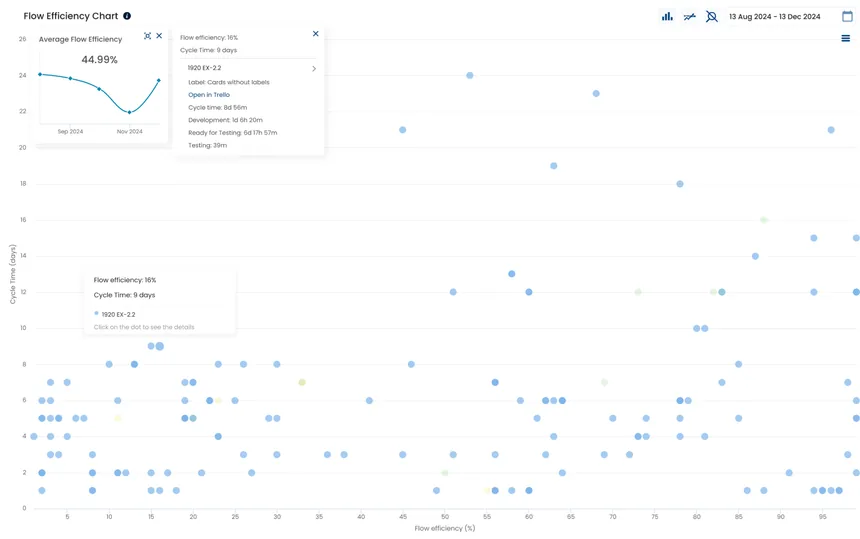Click the yellow-green dot at 33%, 7 days

pyautogui.click(x=302, y=382)
